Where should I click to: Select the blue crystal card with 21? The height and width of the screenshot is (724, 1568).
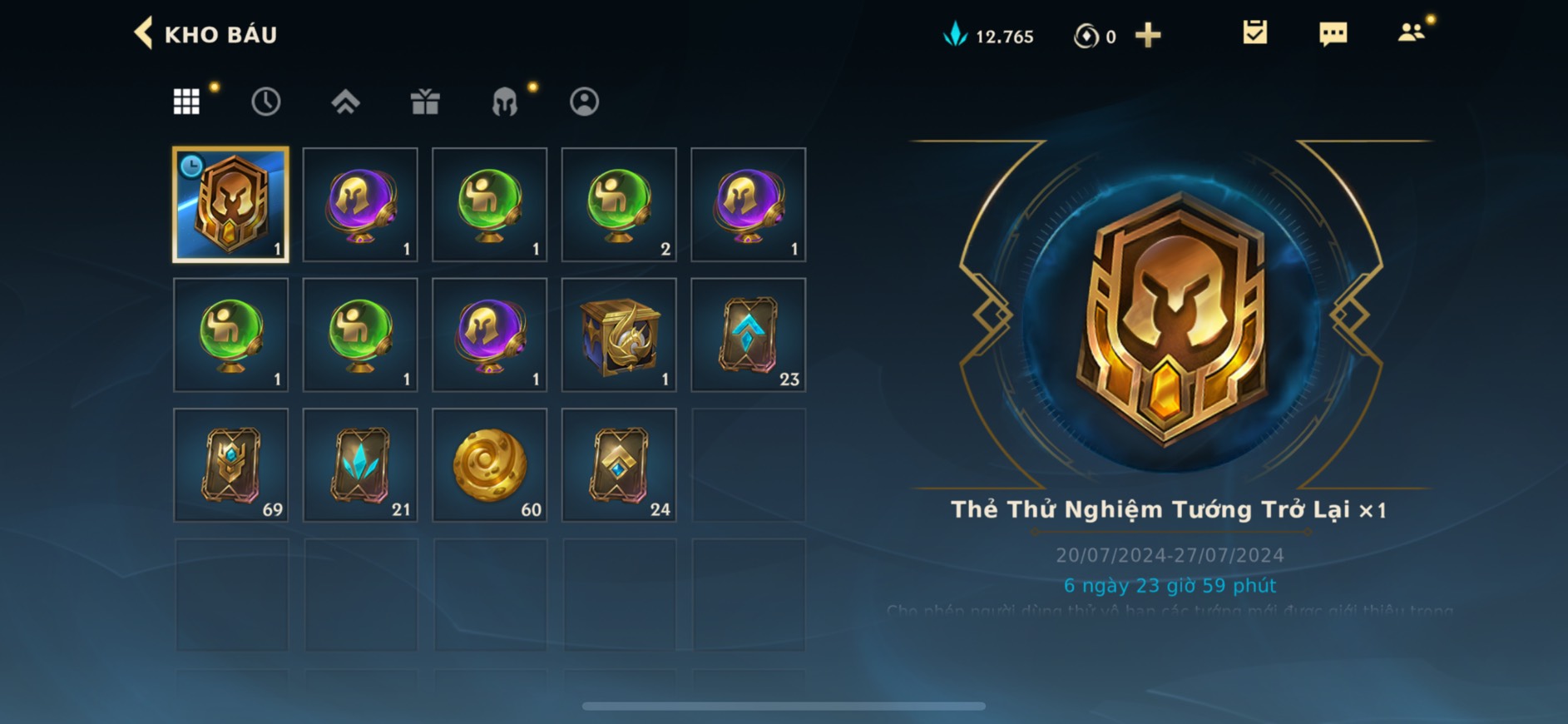(x=360, y=465)
